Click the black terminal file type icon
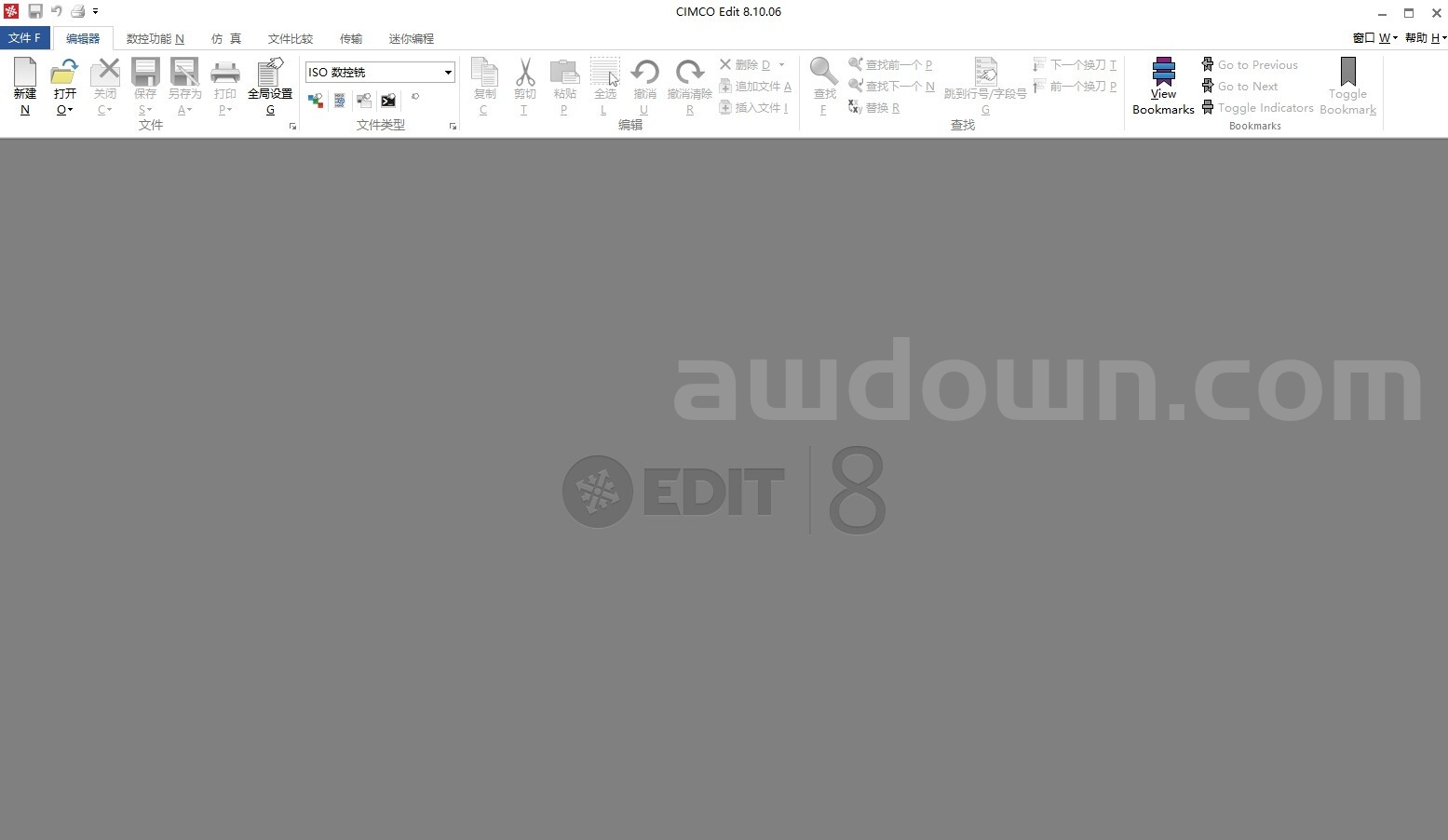The width and height of the screenshot is (1448, 840). [x=388, y=100]
